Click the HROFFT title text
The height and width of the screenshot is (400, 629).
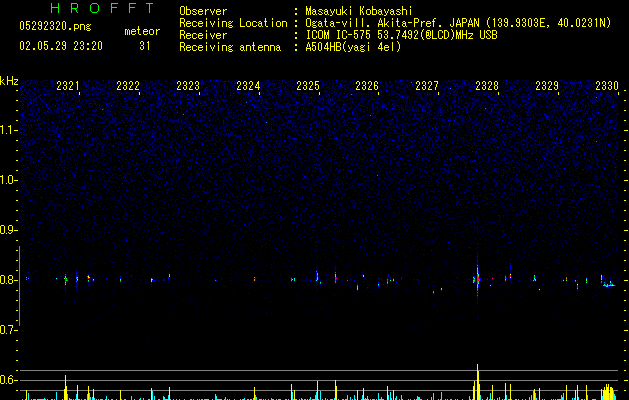click(102, 8)
